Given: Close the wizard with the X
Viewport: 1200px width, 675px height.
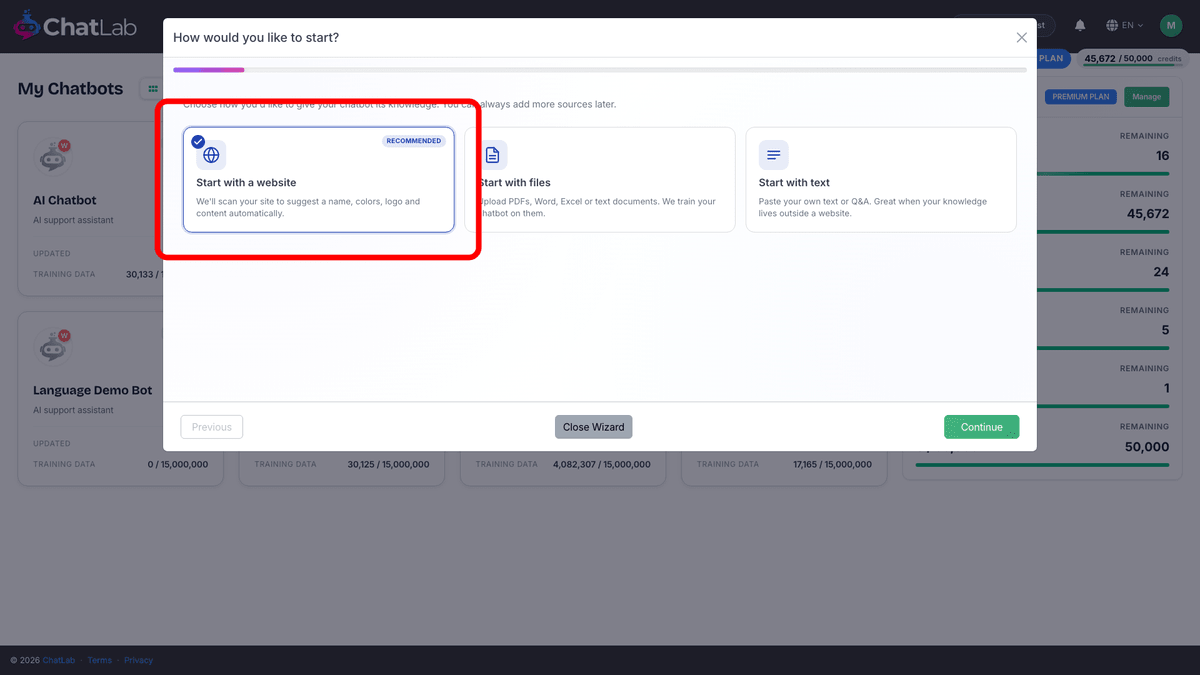Looking at the screenshot, I should click(x=1021, y=37).
